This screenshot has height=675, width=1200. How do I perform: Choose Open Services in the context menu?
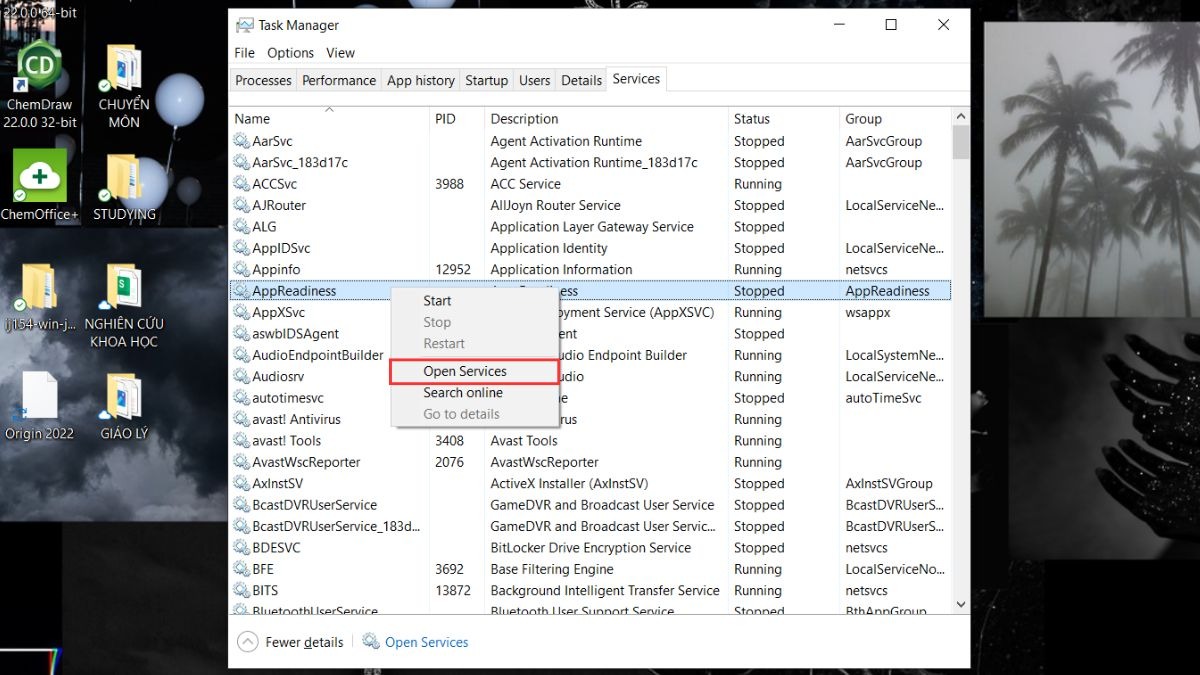click(475, 371)
